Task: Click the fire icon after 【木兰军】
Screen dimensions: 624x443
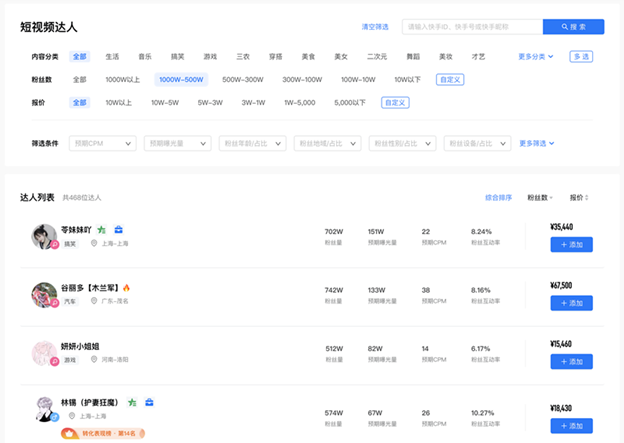Action: tap(127, 288)
